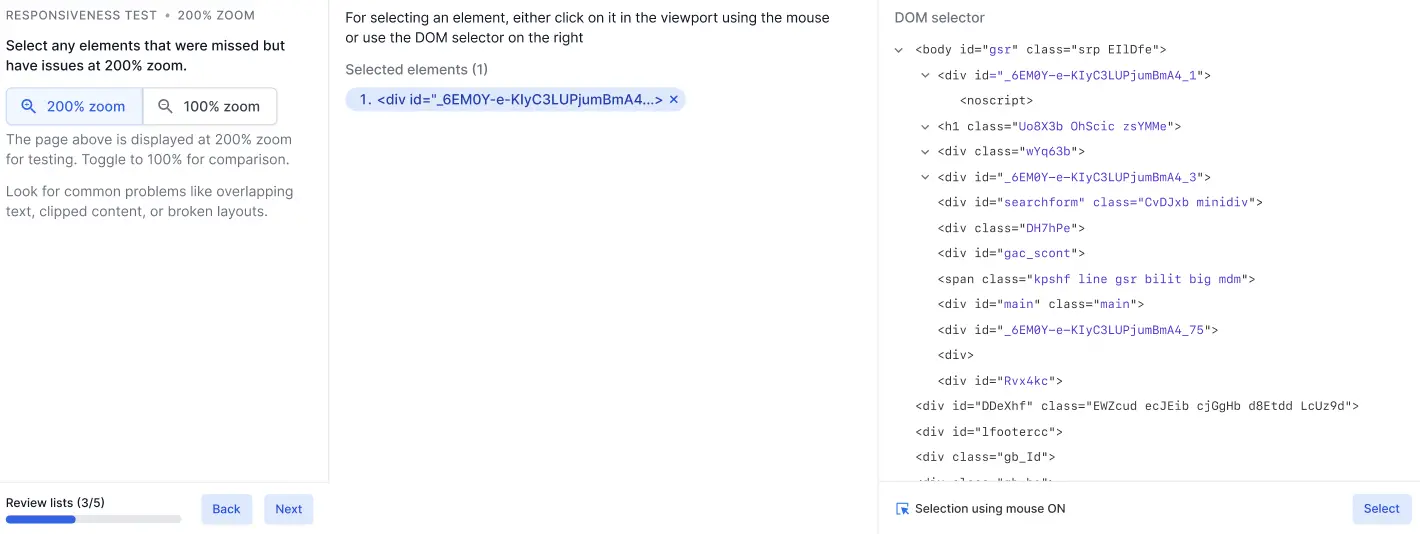Go to the Next review step
Viewport: 1420px width, 534px height.
pos(288,509)
